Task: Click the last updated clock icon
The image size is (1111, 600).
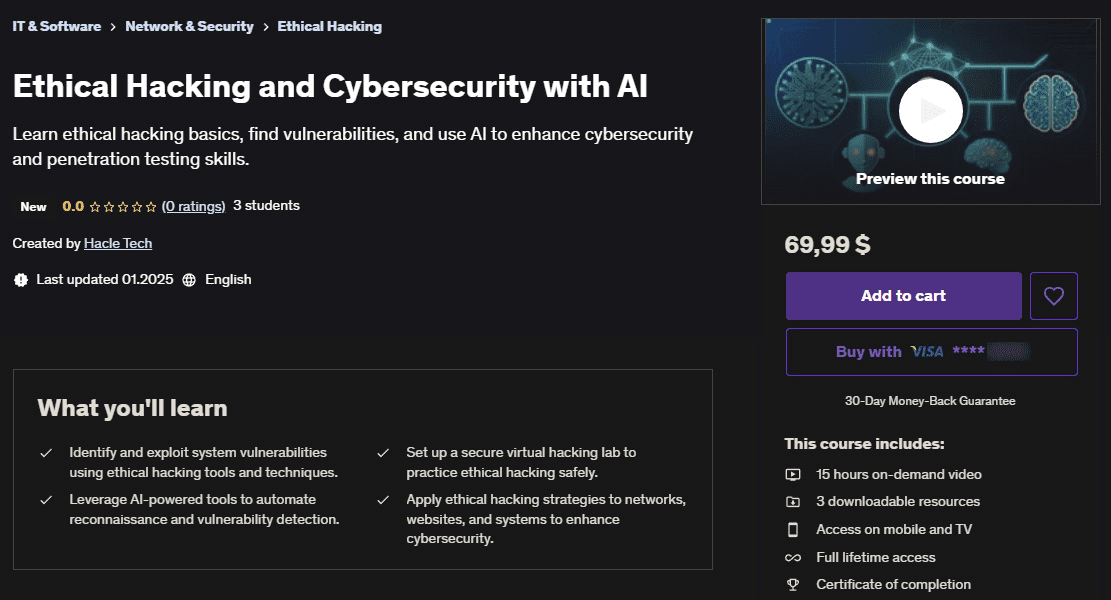Action: point(21,279)
